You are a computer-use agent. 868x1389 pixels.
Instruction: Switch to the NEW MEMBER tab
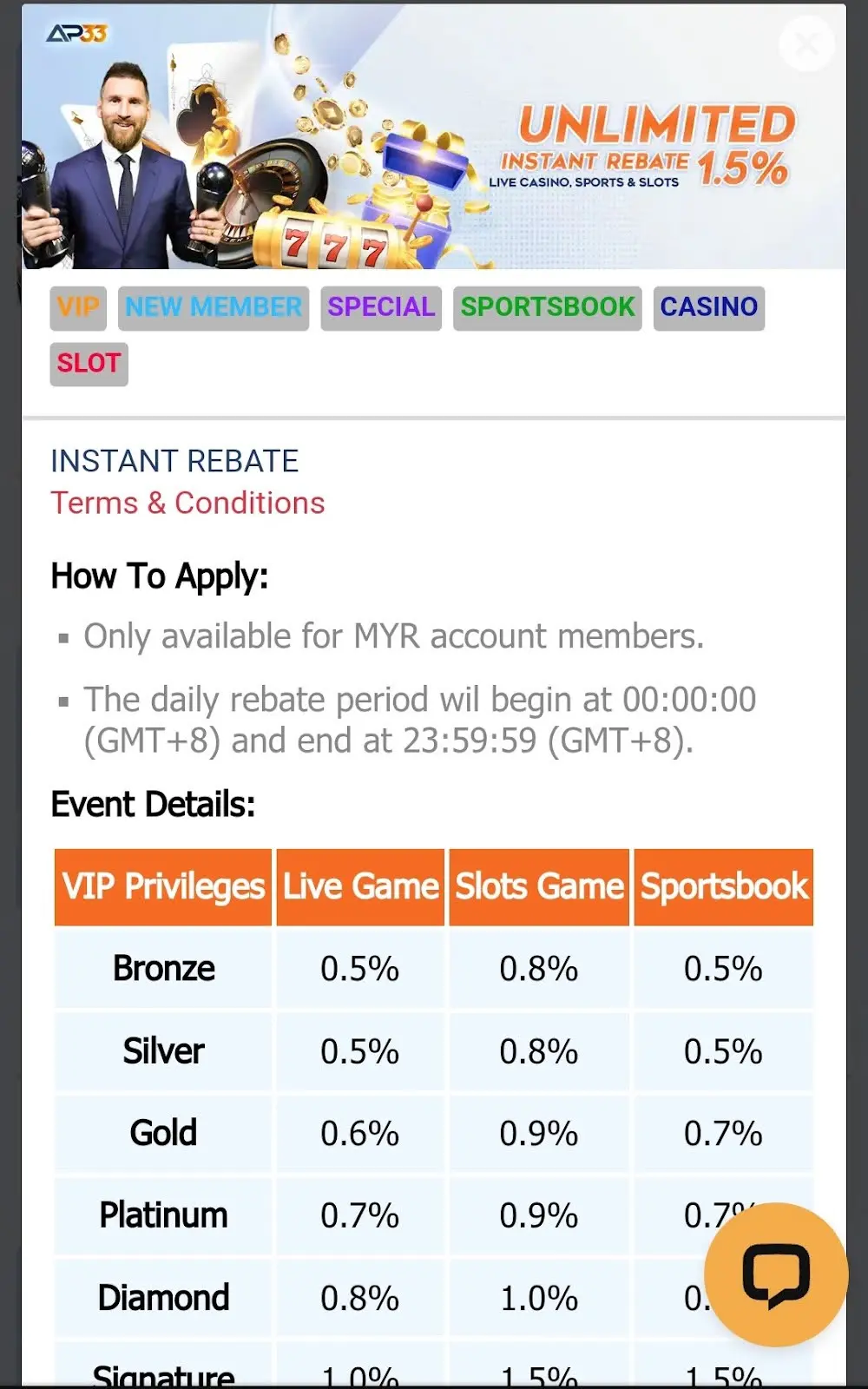tap(214, 307)
